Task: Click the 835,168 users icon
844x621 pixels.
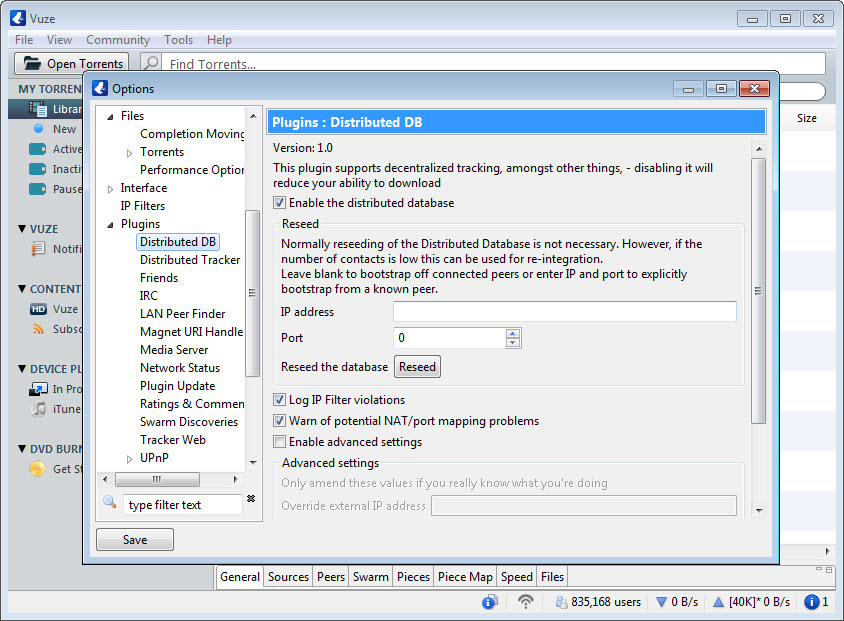Action: (561, 602)
